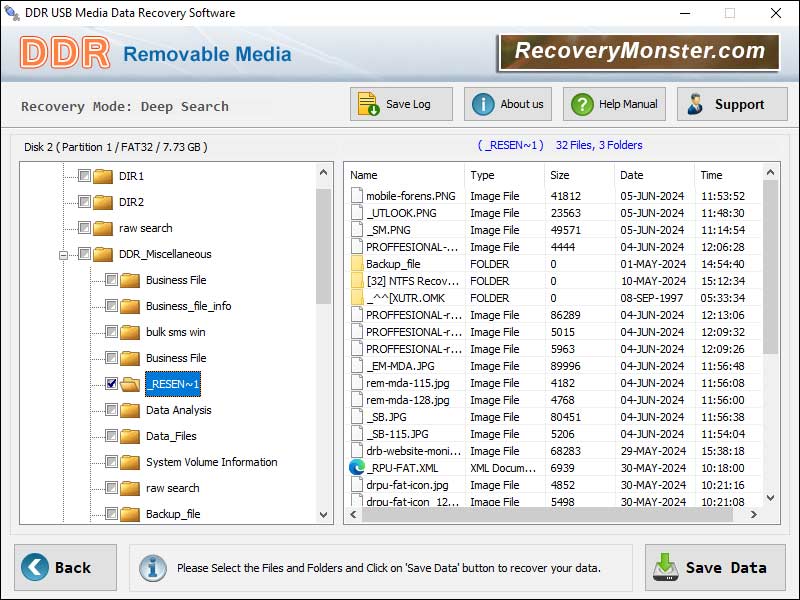This screenshot has width=800, height=600.
Task: Check the DIR1 checkbox
Action: pos(85,175)
